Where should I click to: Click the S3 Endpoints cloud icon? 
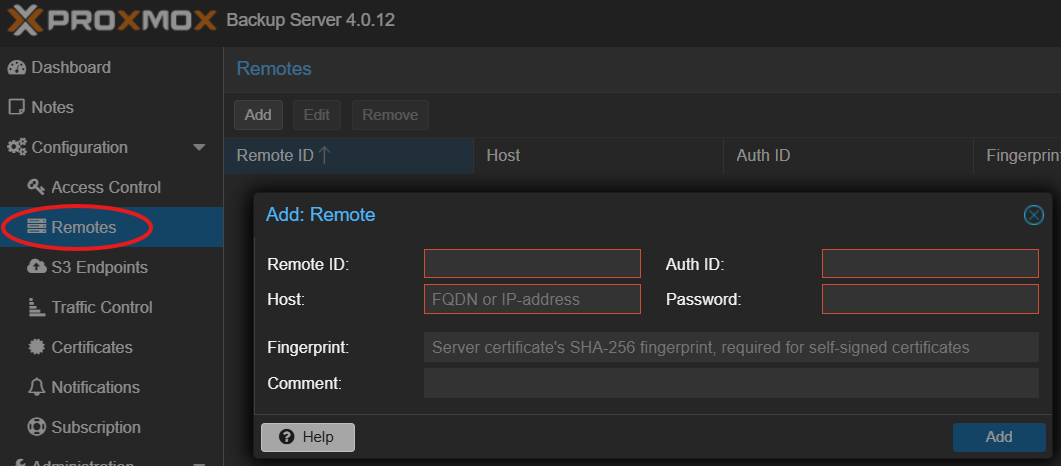point(37,267)
